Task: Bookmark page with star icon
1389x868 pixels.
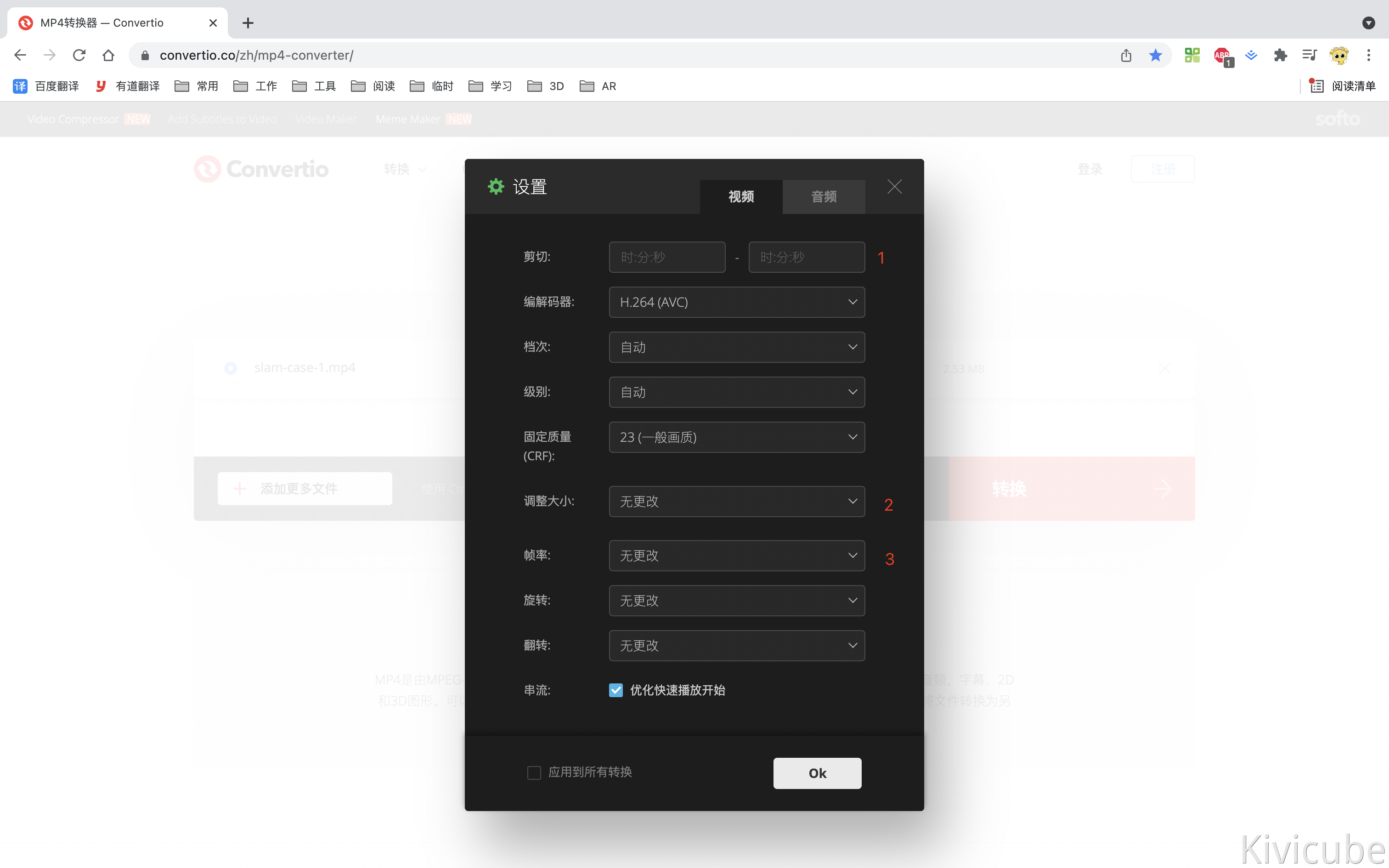Action: point(1155,55)
